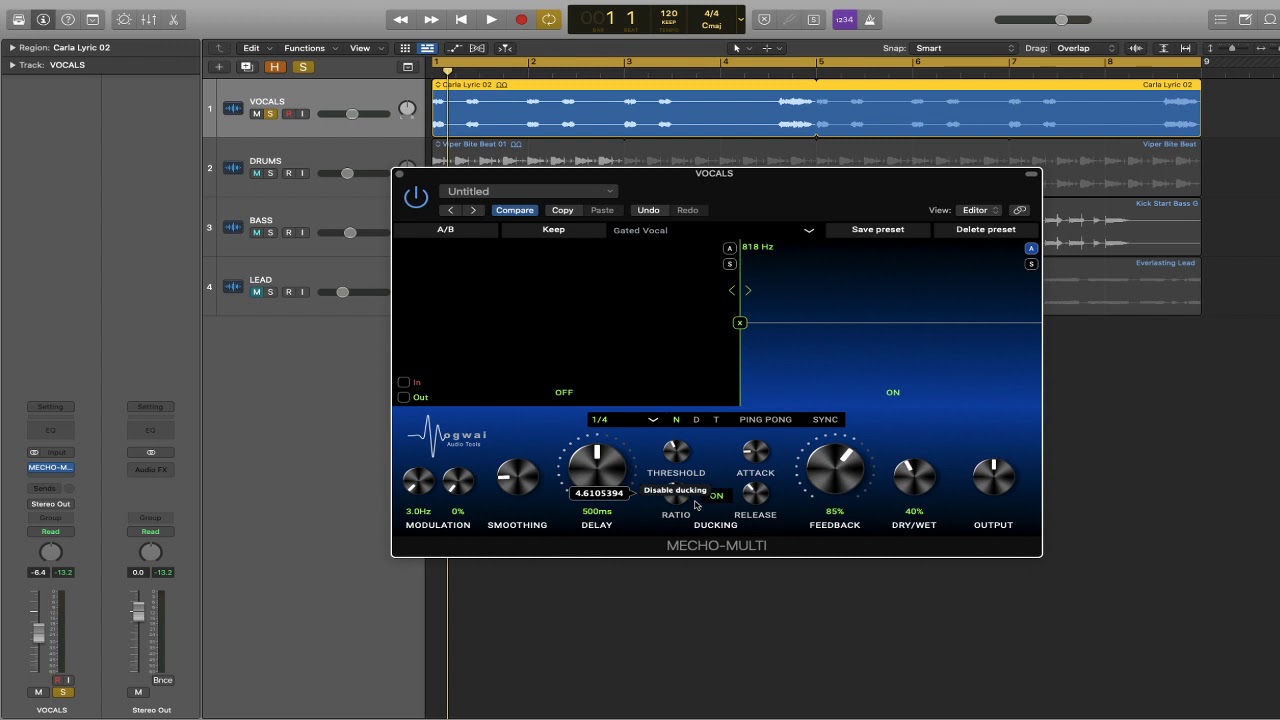Click the OUTPUT knob
The image size is (1280, 720).
pyautogui.click(x=993, y=477)
